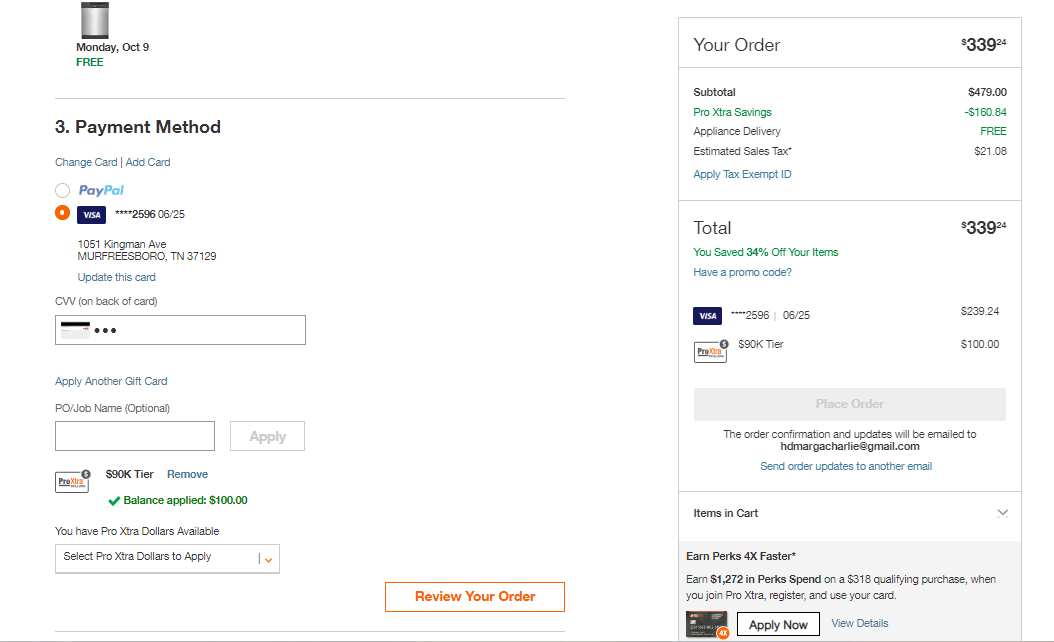
Task: Click Have a promo code link
Action: 742,272
